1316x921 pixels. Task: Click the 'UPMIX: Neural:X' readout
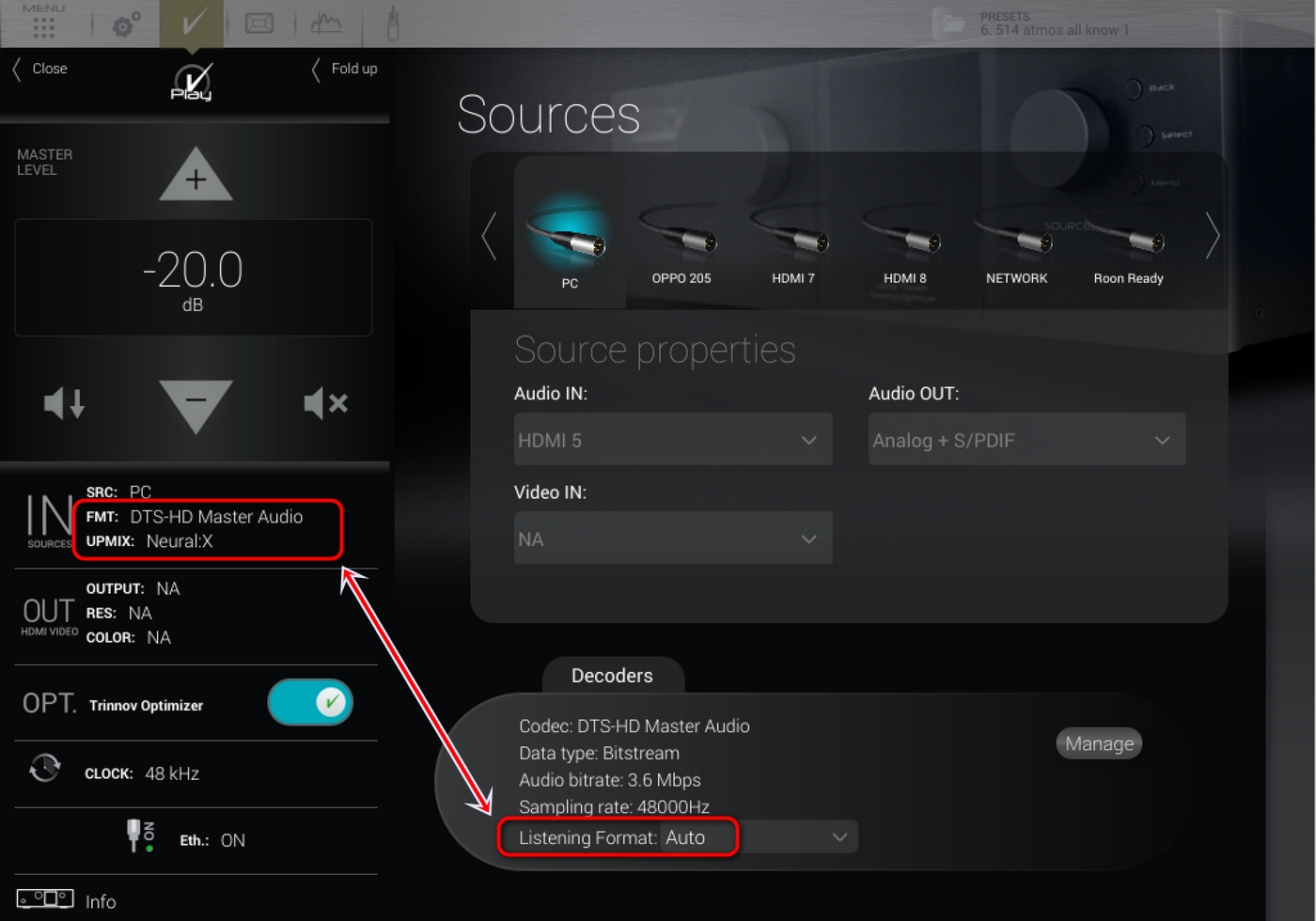[x=149, y=541]
